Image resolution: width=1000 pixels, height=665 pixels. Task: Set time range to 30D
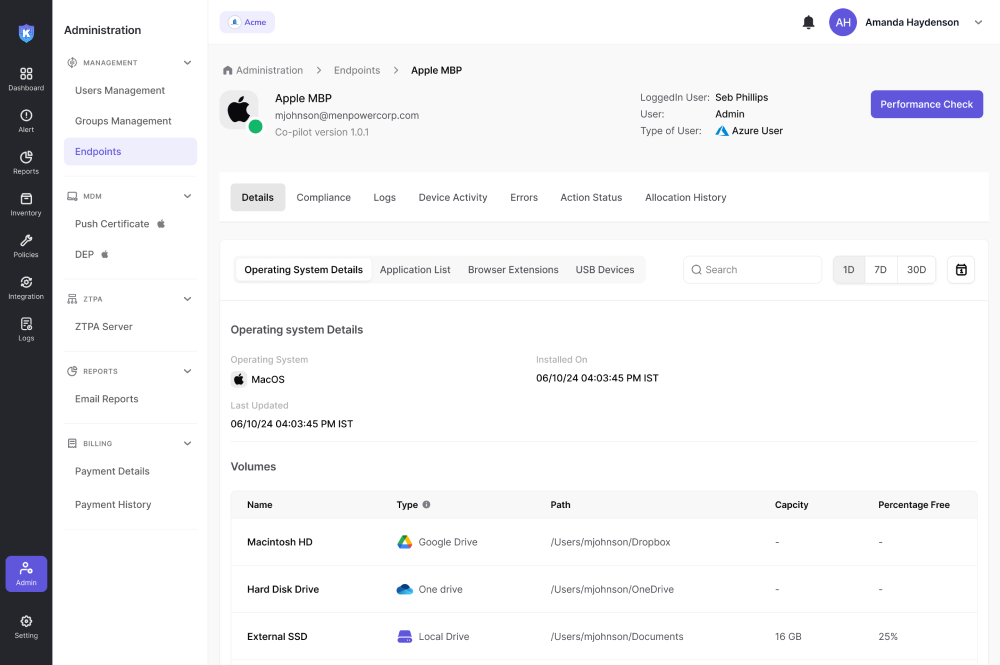916,270
